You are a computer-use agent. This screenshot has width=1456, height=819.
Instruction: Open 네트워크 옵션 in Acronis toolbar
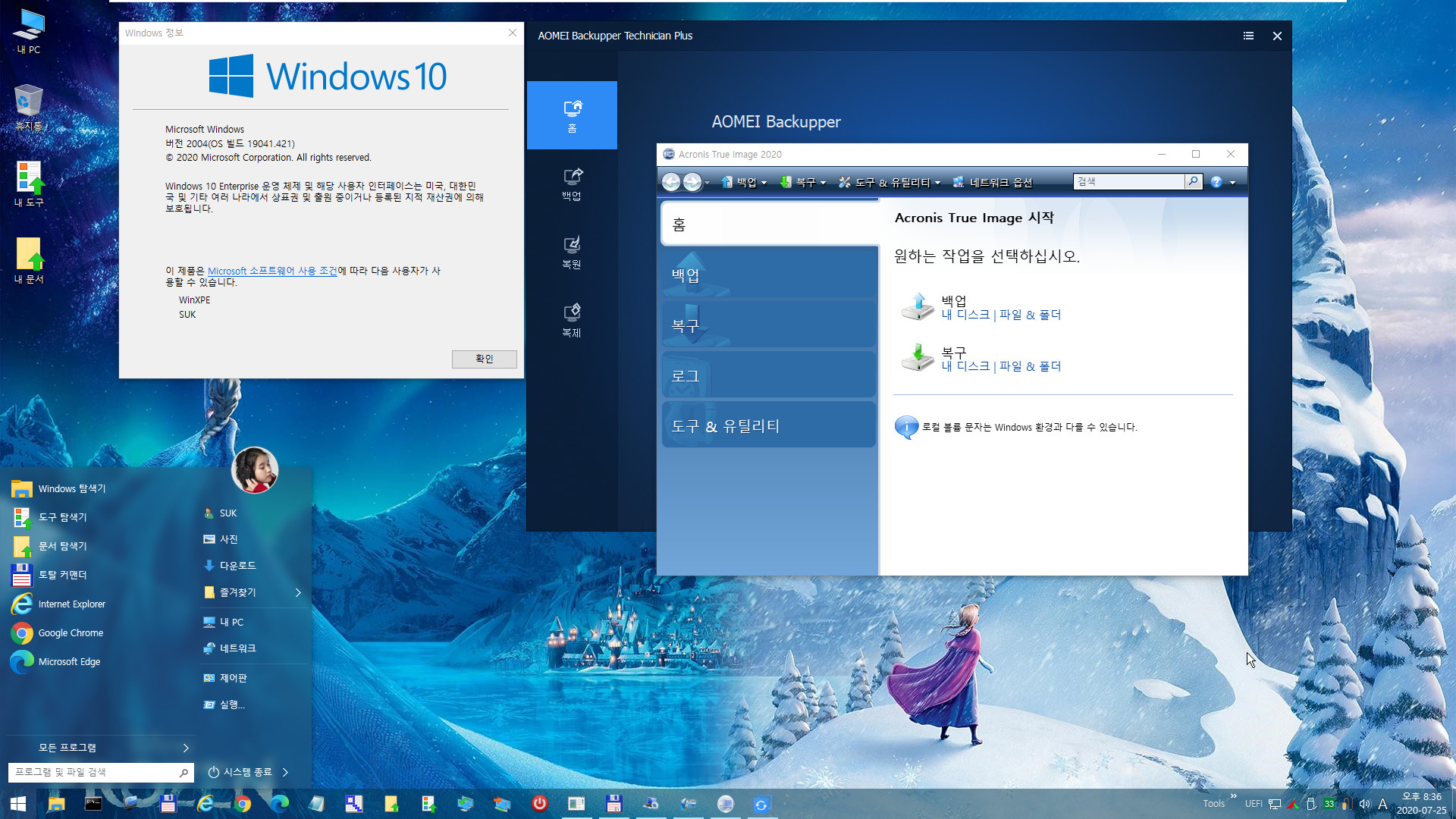993,182
